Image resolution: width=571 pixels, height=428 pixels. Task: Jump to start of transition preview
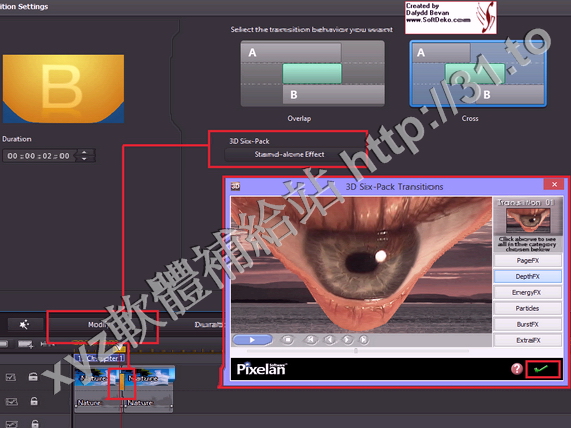[x=310, y=339]
